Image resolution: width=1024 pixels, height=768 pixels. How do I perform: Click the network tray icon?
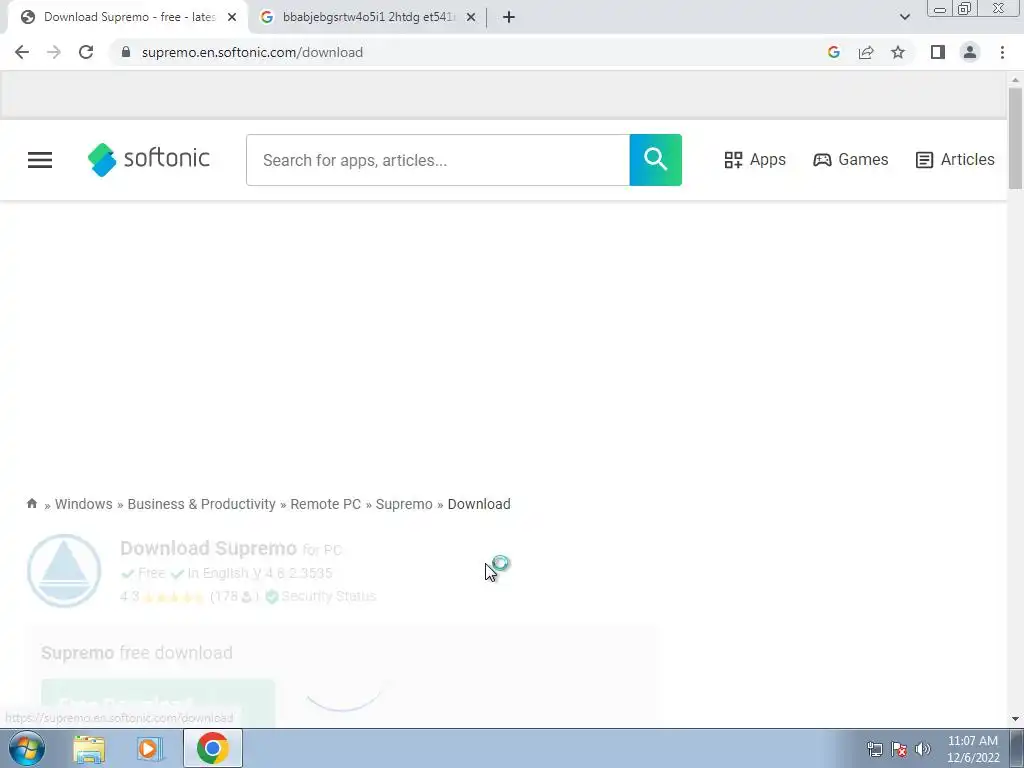click(x=874, y=749)
